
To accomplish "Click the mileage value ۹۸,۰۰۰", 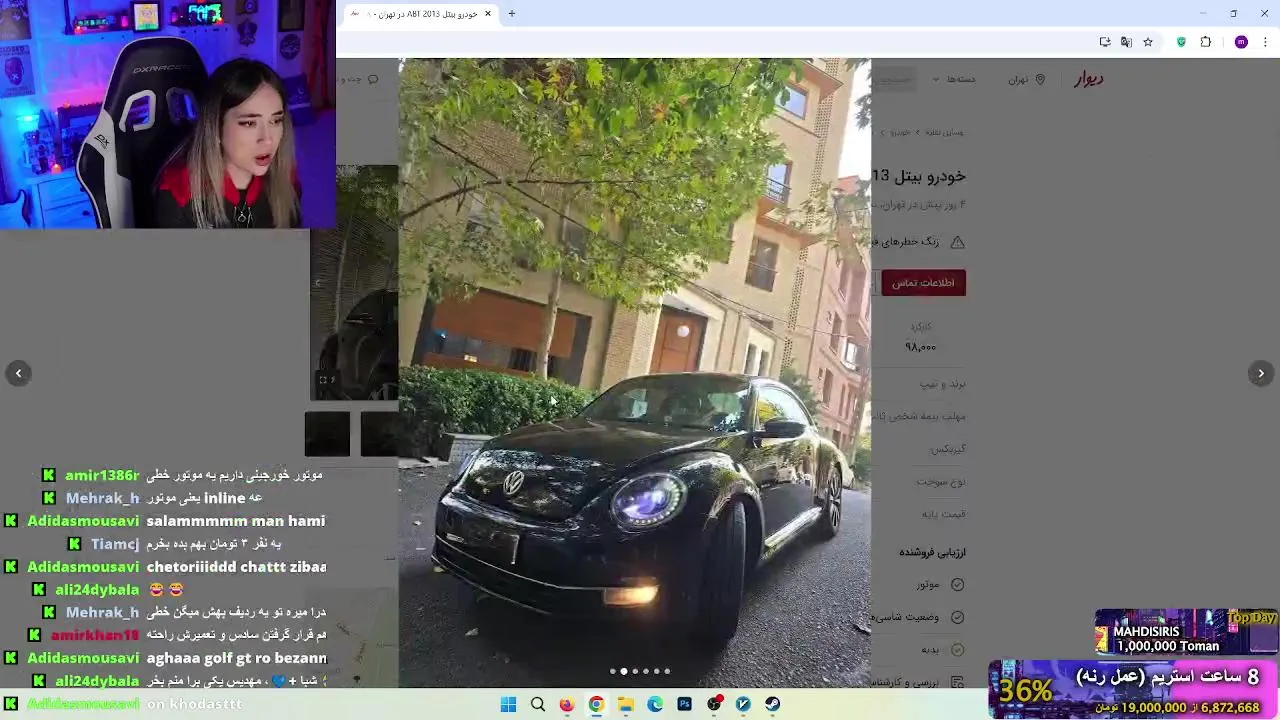I will tap(920, 347).
